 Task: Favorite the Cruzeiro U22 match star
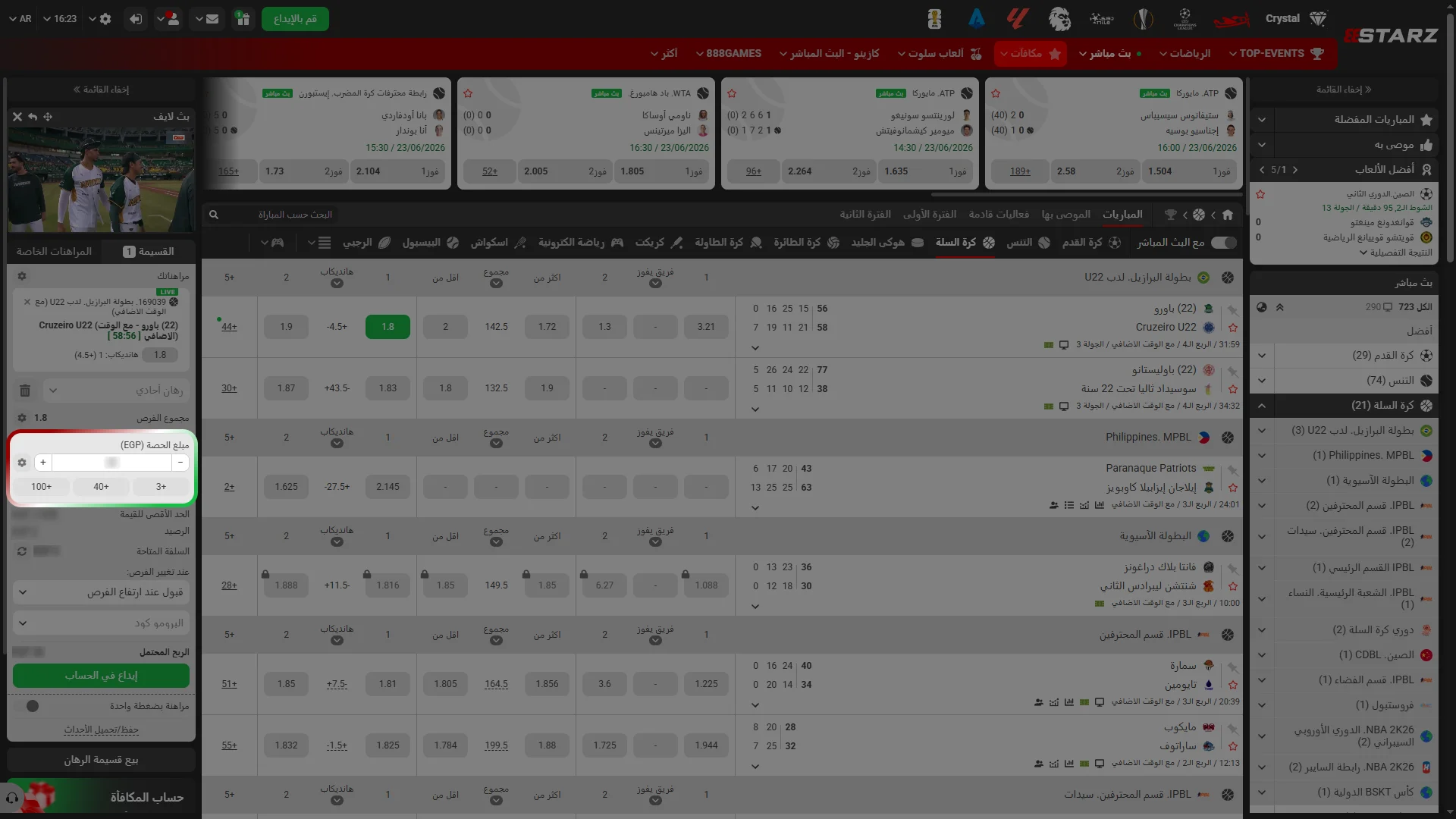pos(1233,328)
